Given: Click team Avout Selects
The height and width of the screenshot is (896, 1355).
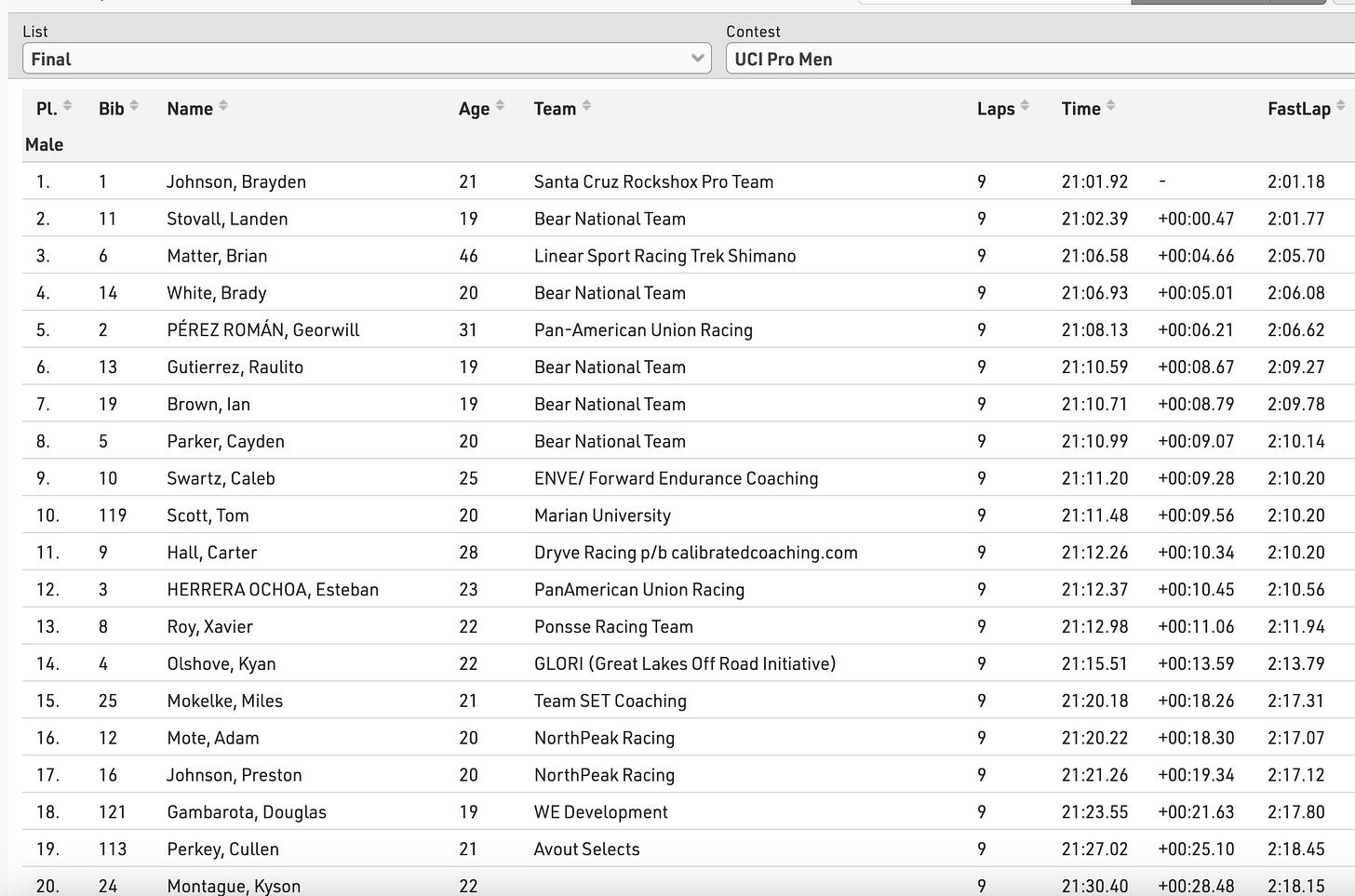Looking at the screenshot, I should (587, 849).
